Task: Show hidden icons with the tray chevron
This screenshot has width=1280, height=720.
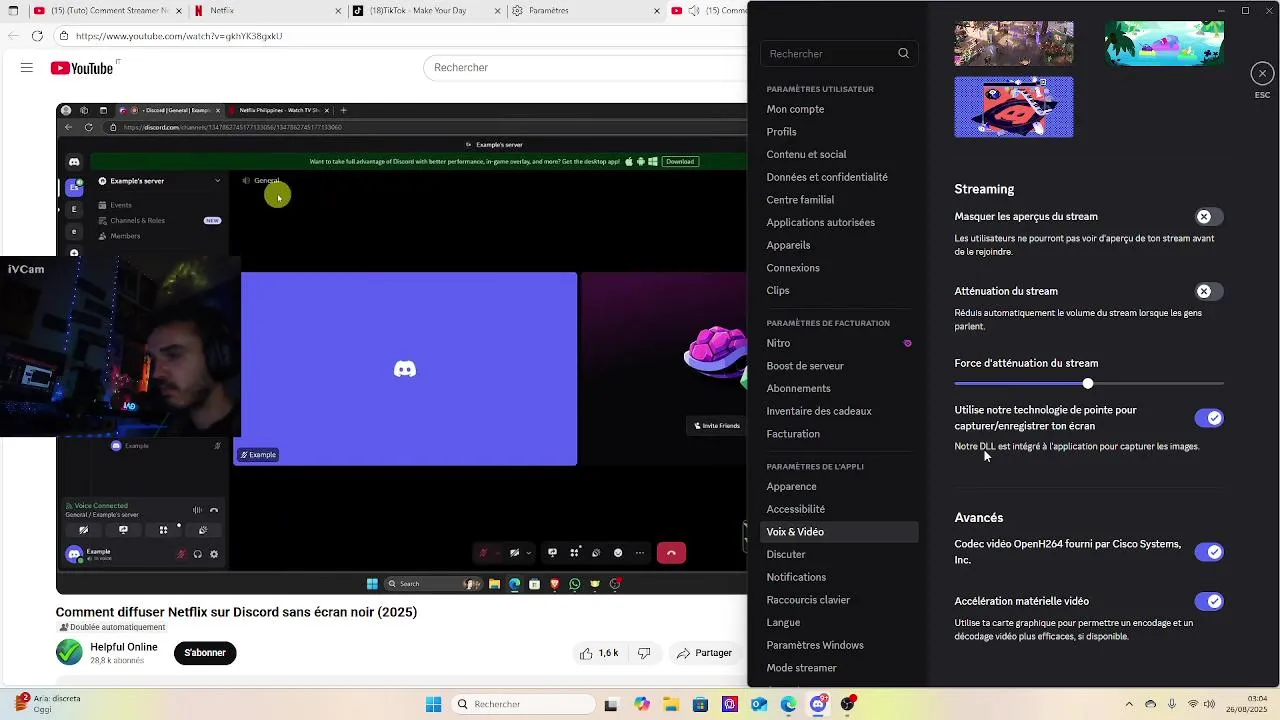Action: [1129, 704]
